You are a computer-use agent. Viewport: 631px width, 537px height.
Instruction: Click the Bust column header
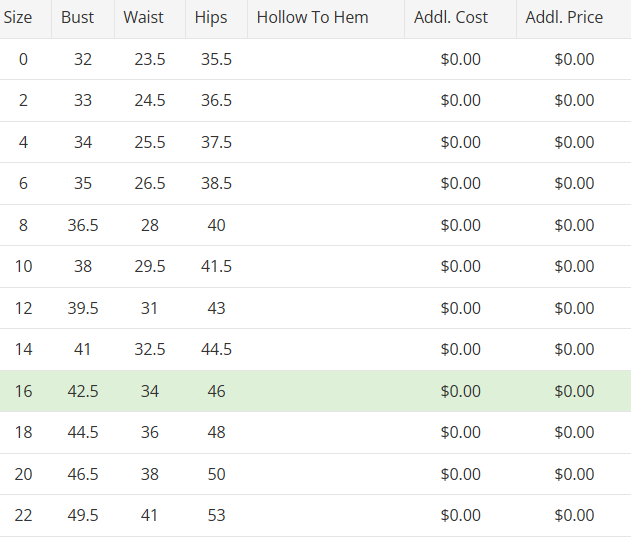[x=78, y=17]
